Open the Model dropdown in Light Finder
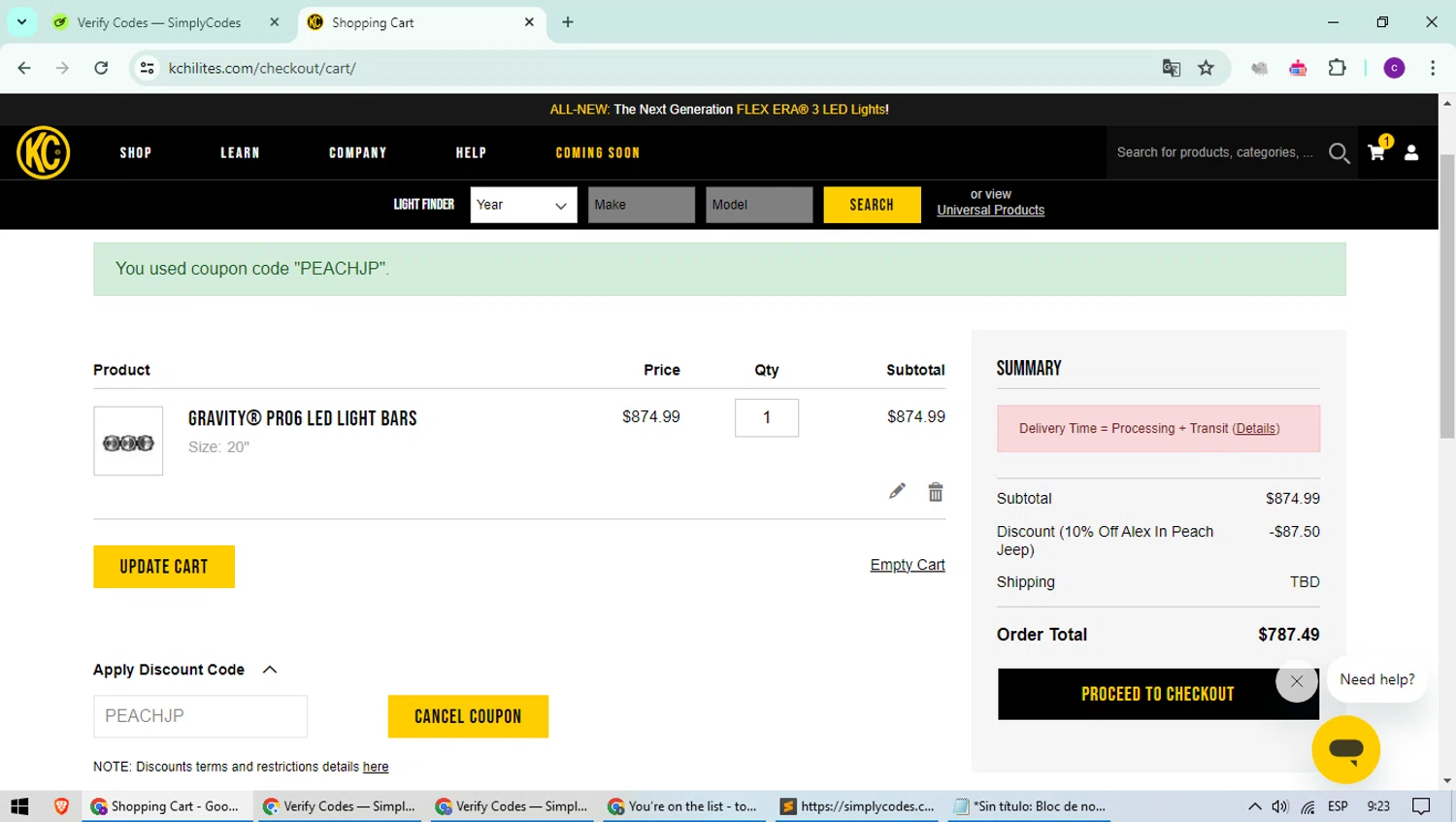The height and width of the screenshot is (822, 1456). pos(759,205)
